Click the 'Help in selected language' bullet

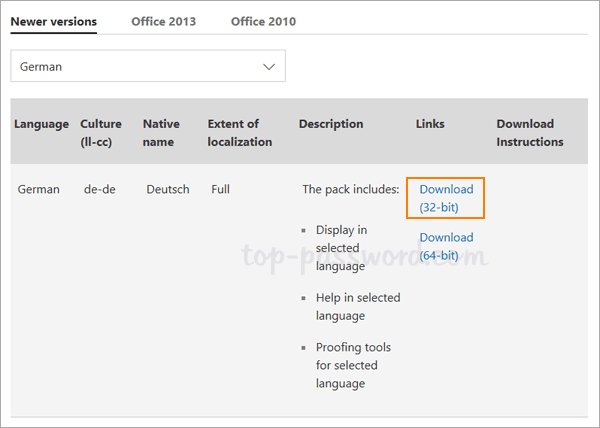(x=357, y=307)
